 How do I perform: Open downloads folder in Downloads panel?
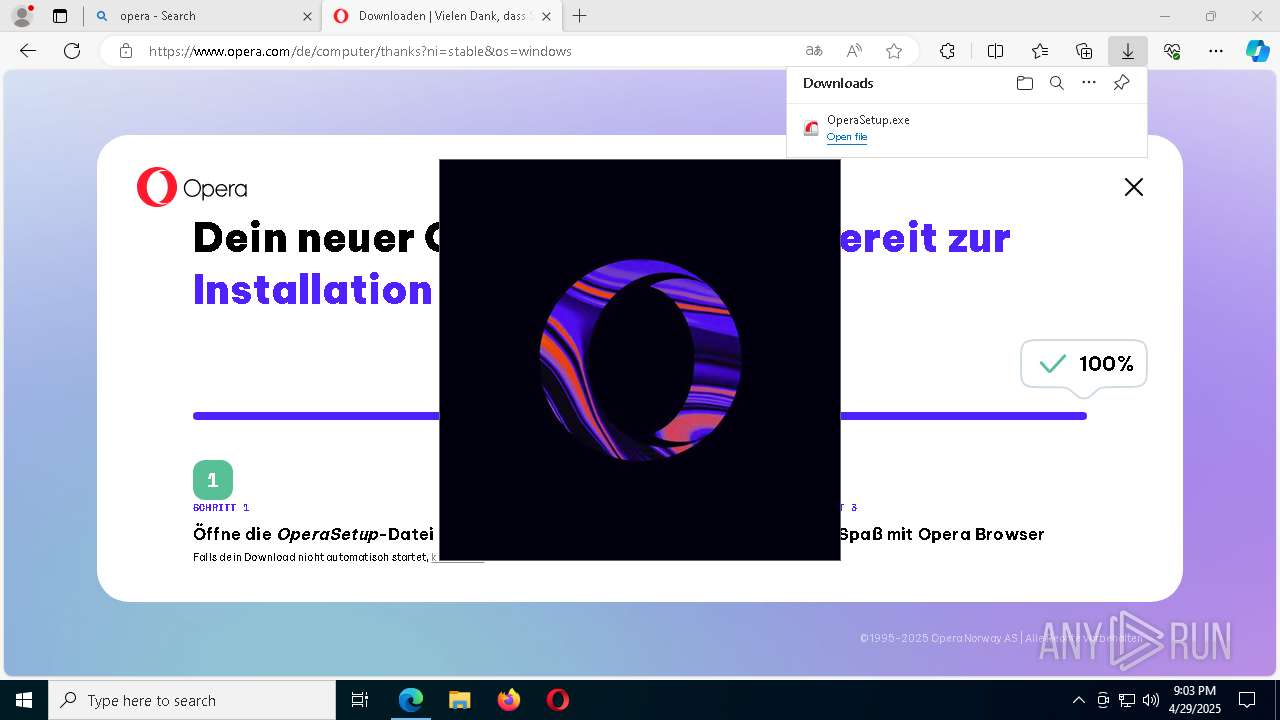(1024, 83)
